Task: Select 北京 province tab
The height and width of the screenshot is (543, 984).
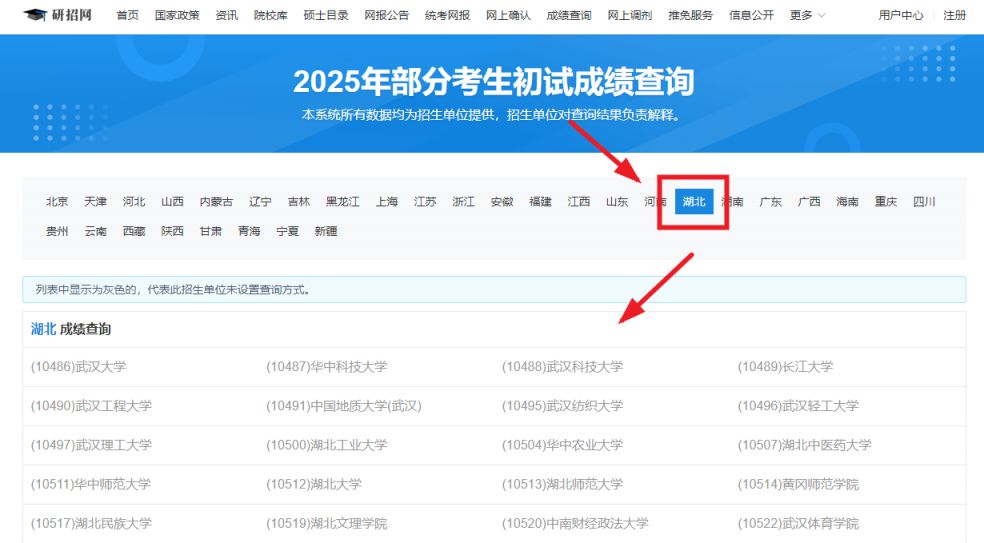Action: 57,202
